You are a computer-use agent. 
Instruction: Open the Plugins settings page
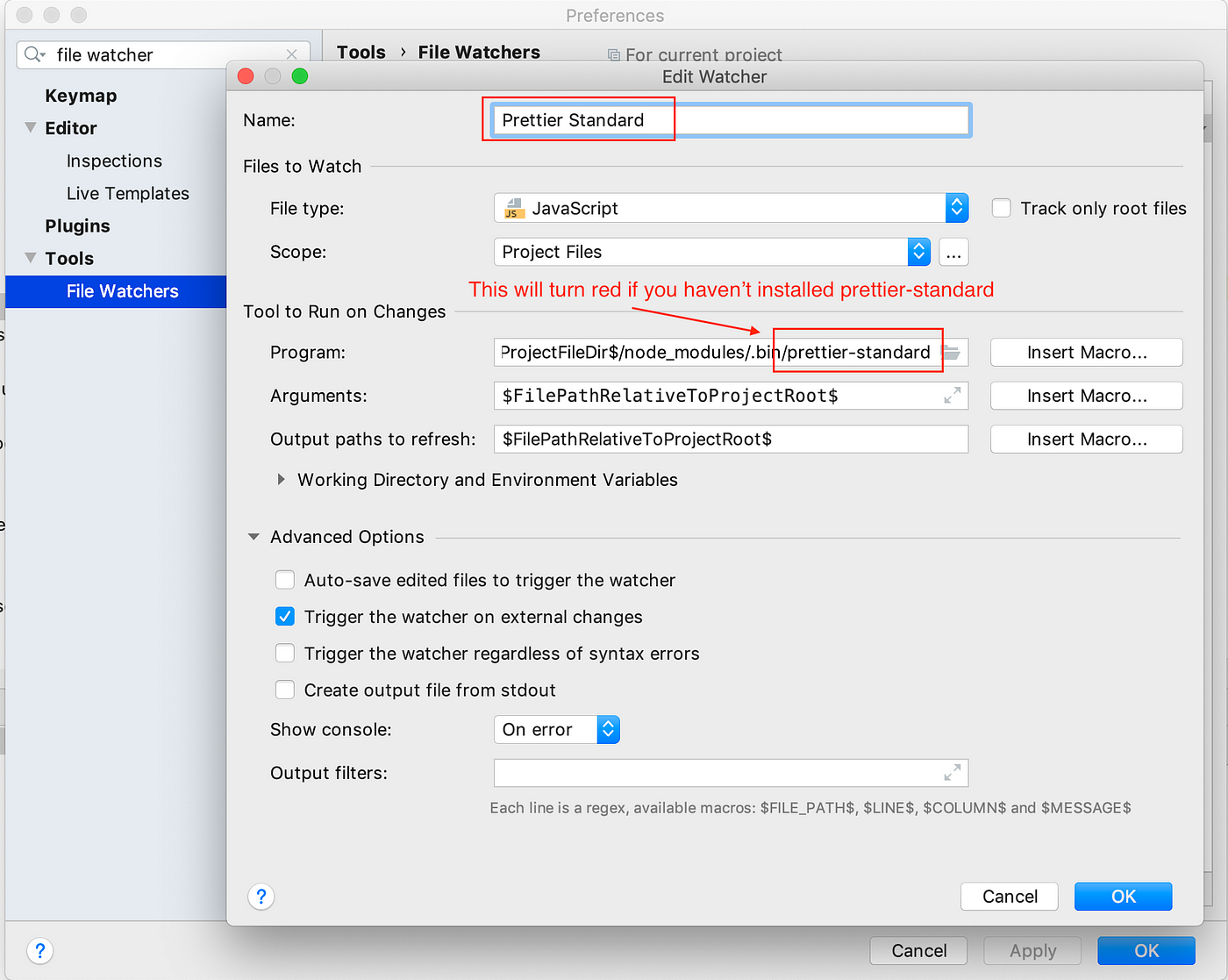[77, 225]
